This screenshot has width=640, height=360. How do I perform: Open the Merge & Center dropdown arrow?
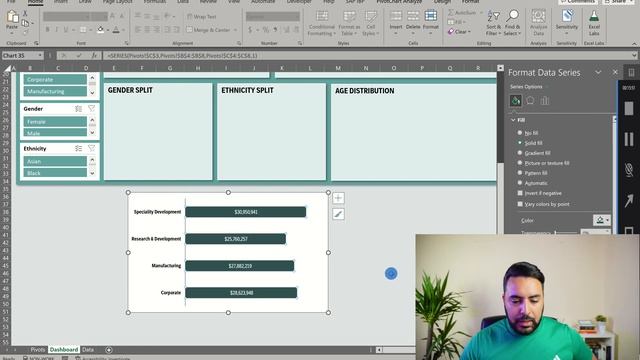(x=235, y=30)
